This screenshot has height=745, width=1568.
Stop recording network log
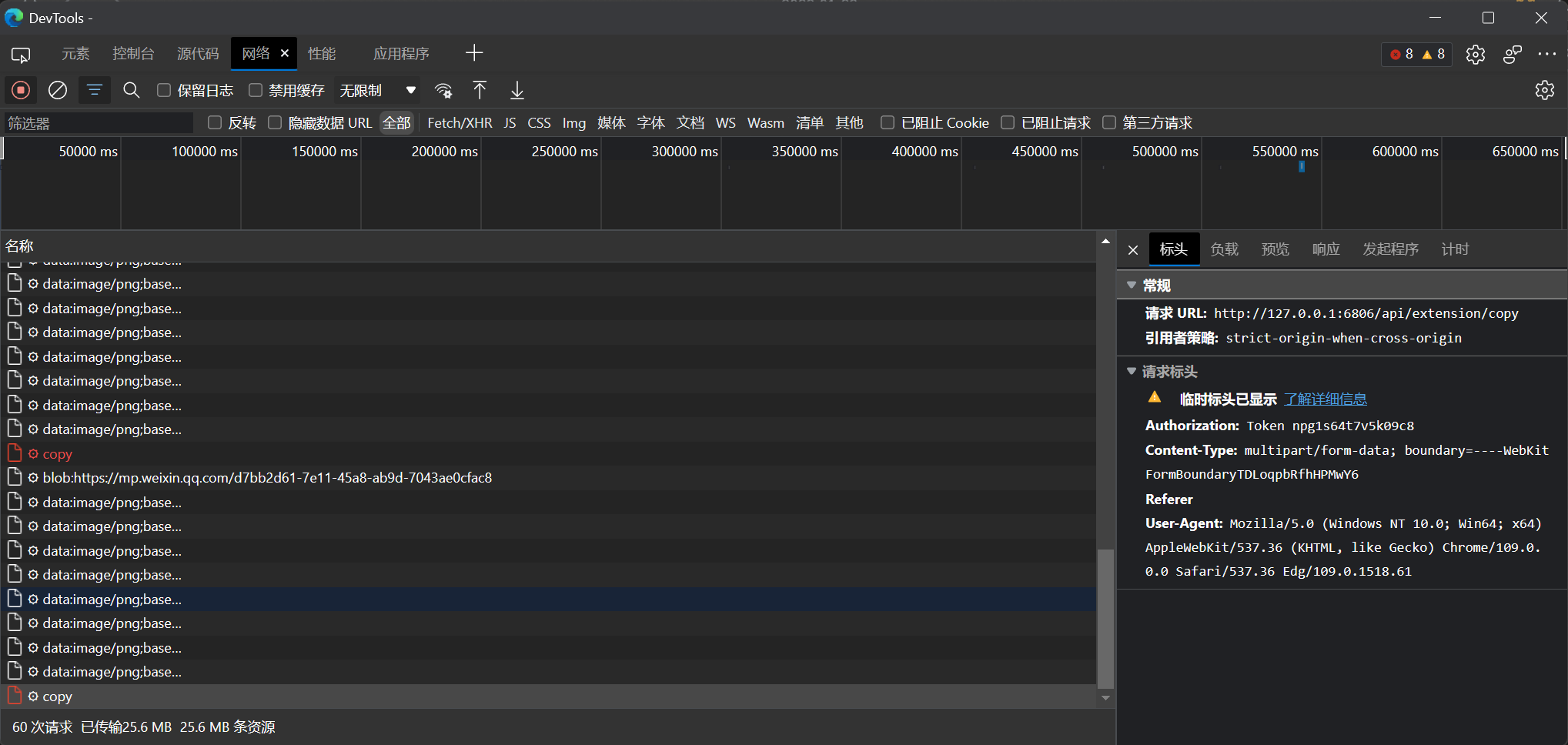pyautogui.click(x=21, y=90)
